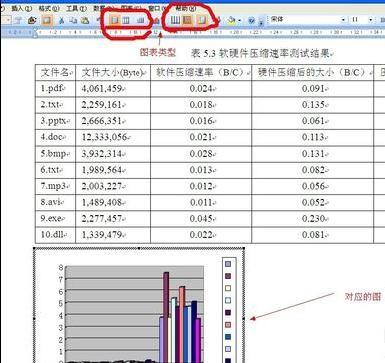Select the salmon bar in chart
385x363 pixels.
point(182,295)
